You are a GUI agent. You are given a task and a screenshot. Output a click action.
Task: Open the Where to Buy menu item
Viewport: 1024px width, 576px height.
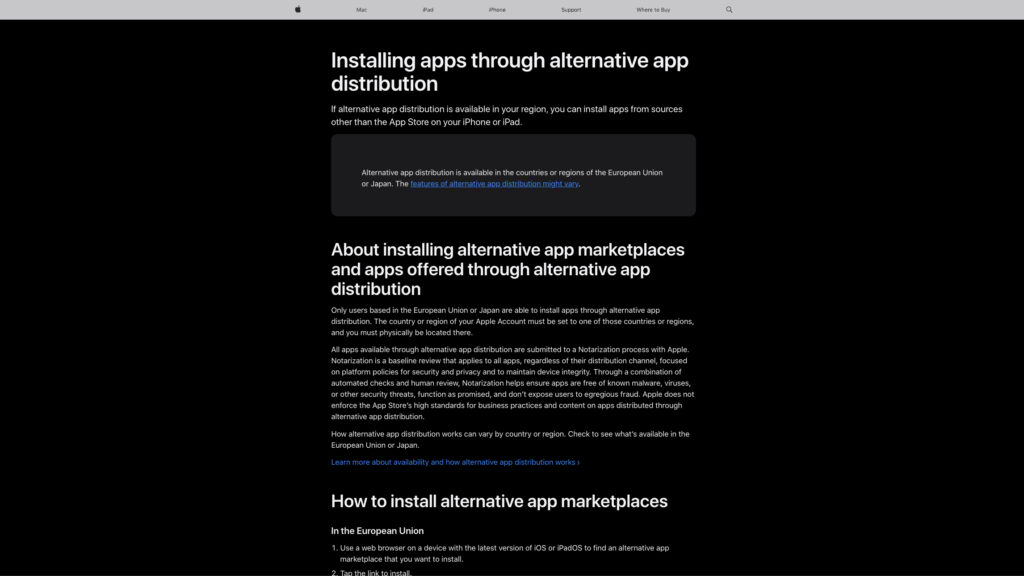[x=651, y=9]
